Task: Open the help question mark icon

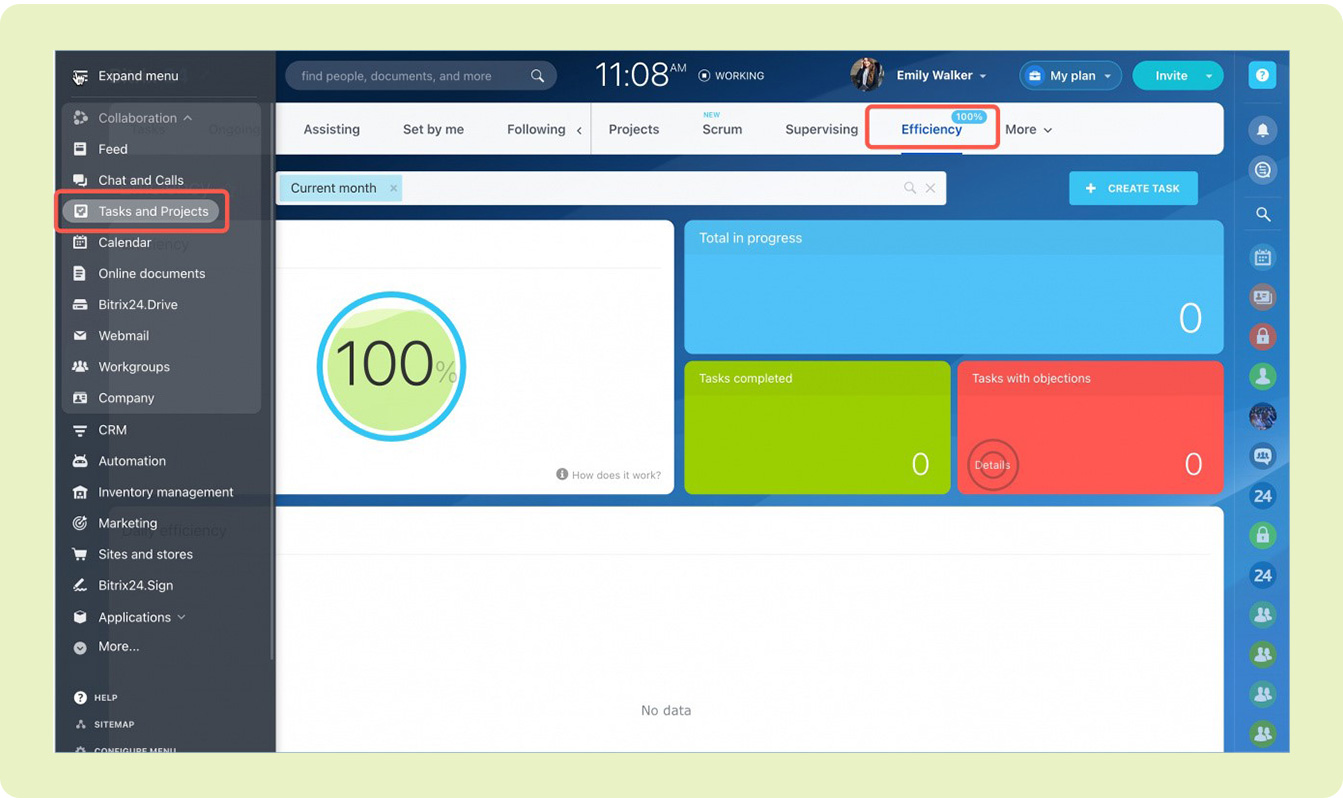Action: [1262, 75]
